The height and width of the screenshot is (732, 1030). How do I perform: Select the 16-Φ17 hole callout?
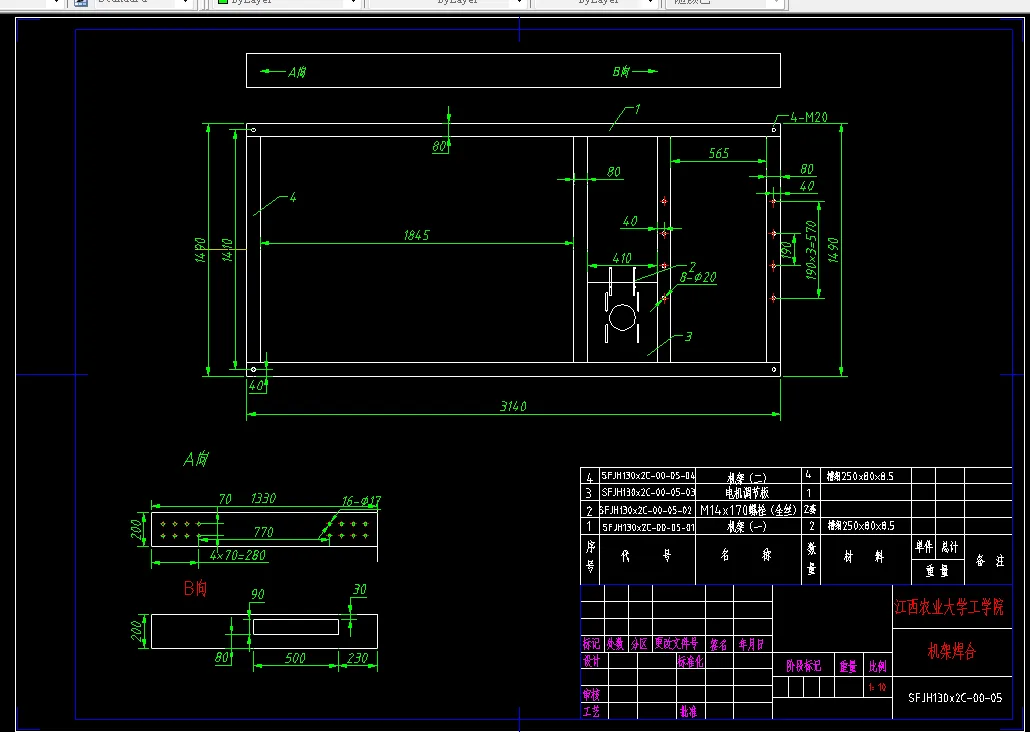[361, 501]
